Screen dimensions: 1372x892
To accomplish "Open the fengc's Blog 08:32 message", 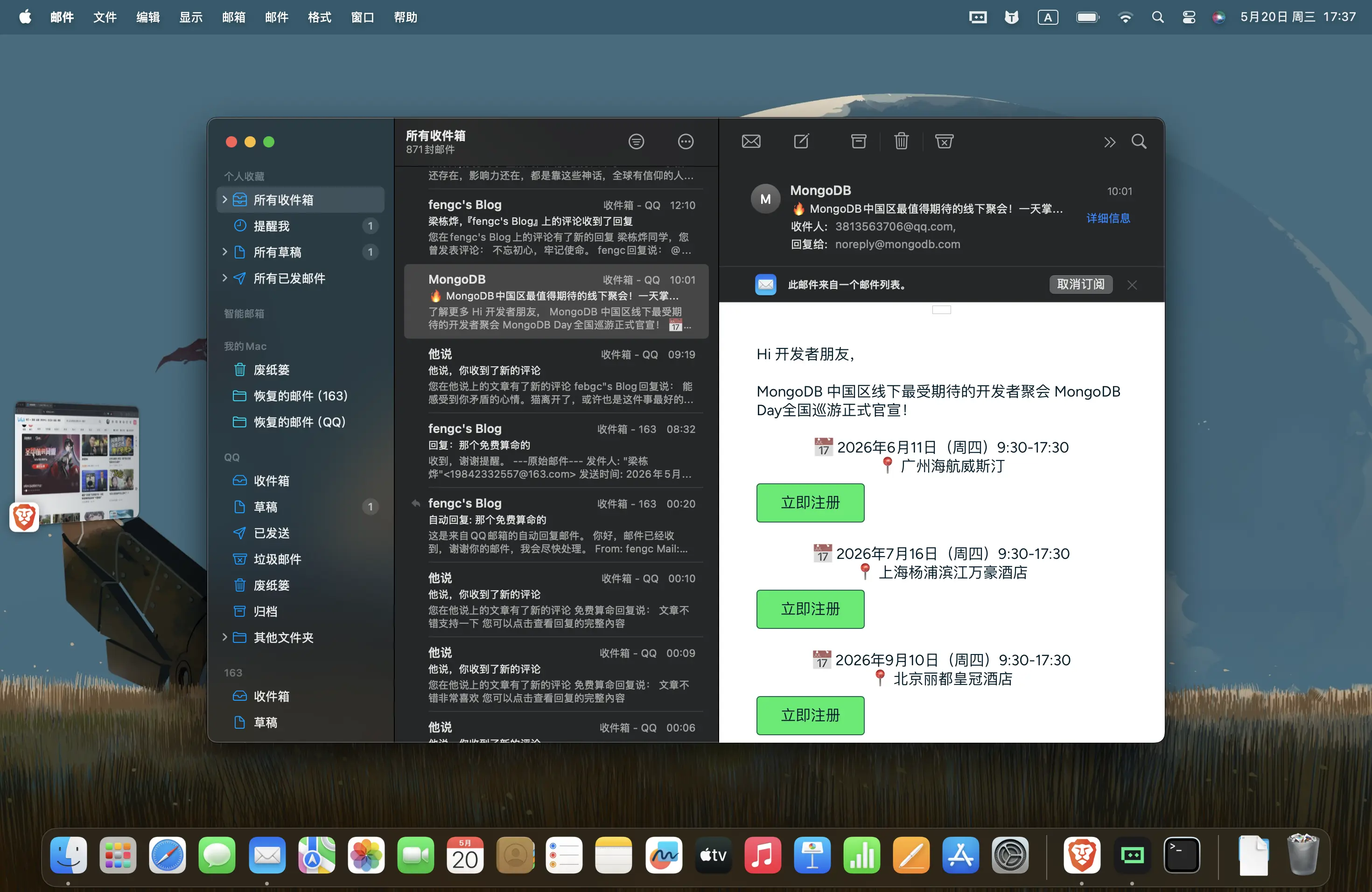I will (556, 451).
